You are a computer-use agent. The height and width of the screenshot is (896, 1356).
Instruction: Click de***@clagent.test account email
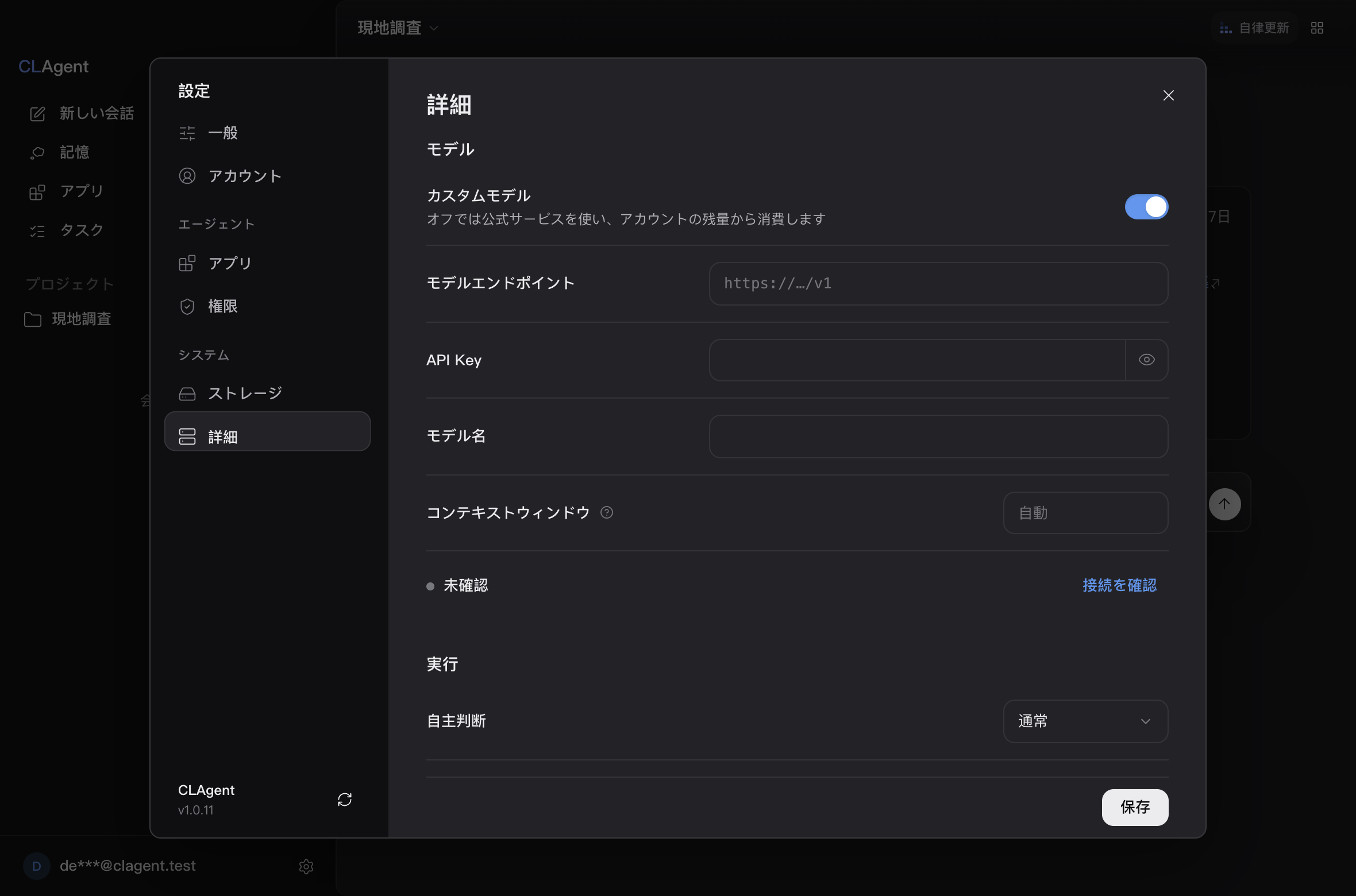pyautogui.click(x=128, y=866)
